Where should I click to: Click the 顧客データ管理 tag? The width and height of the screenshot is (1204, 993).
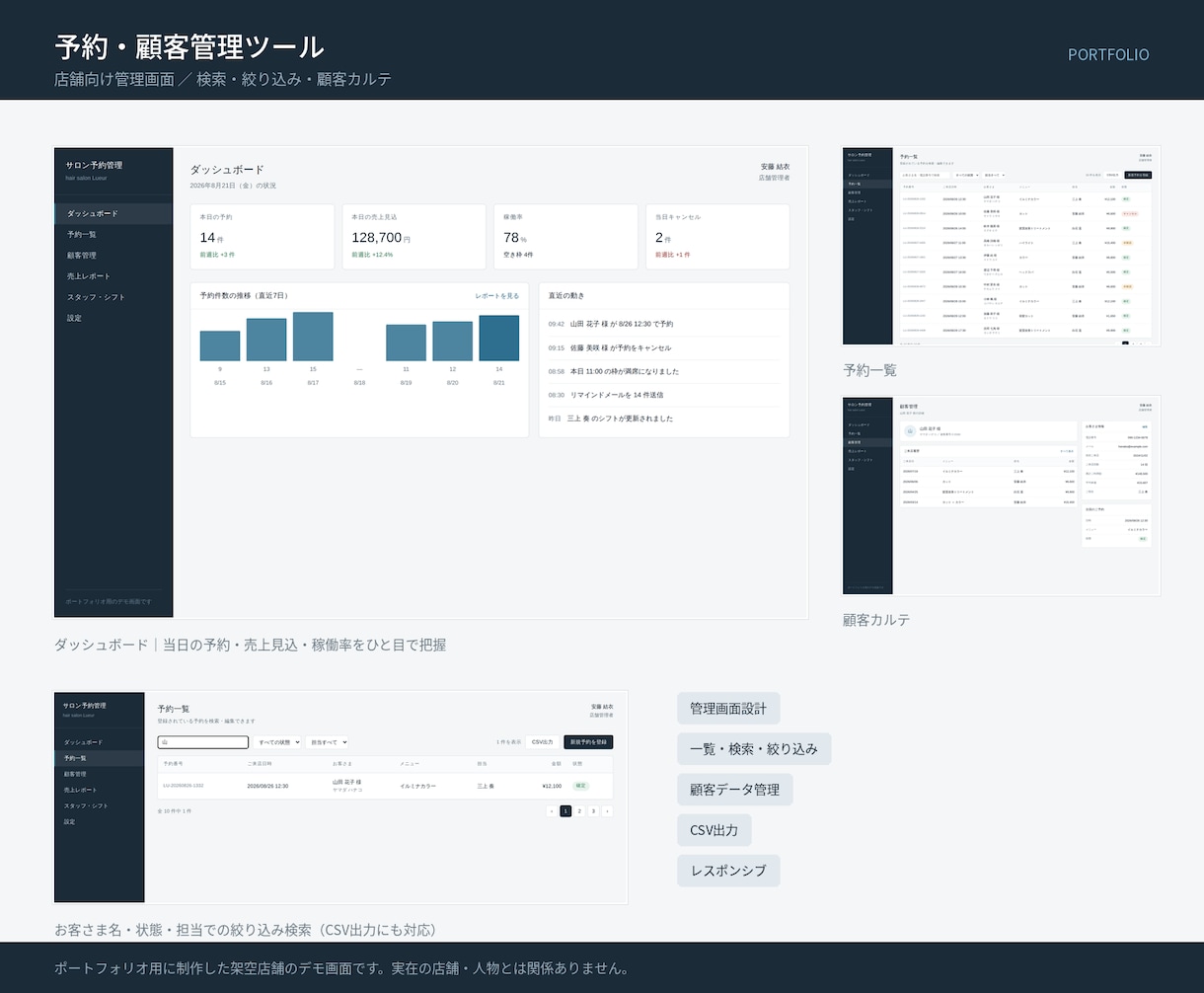point(735,790)
